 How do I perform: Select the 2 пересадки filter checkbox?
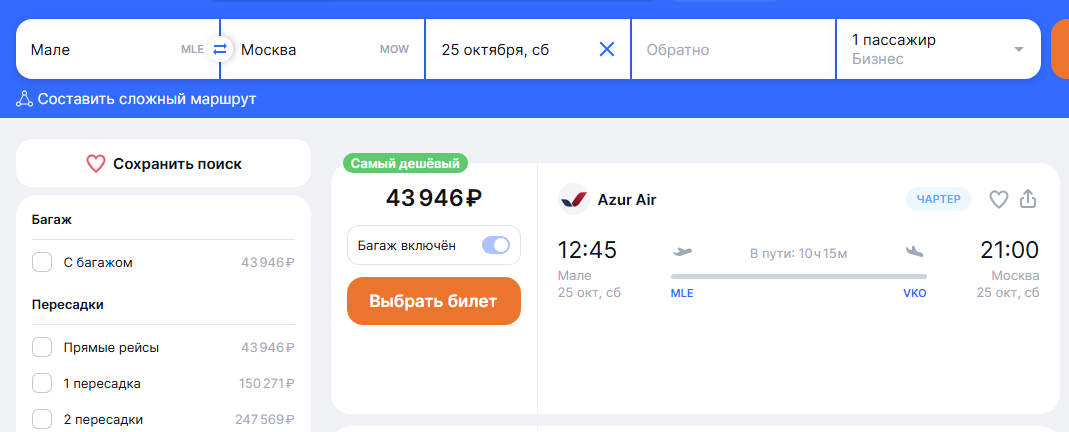pos(42,419)
